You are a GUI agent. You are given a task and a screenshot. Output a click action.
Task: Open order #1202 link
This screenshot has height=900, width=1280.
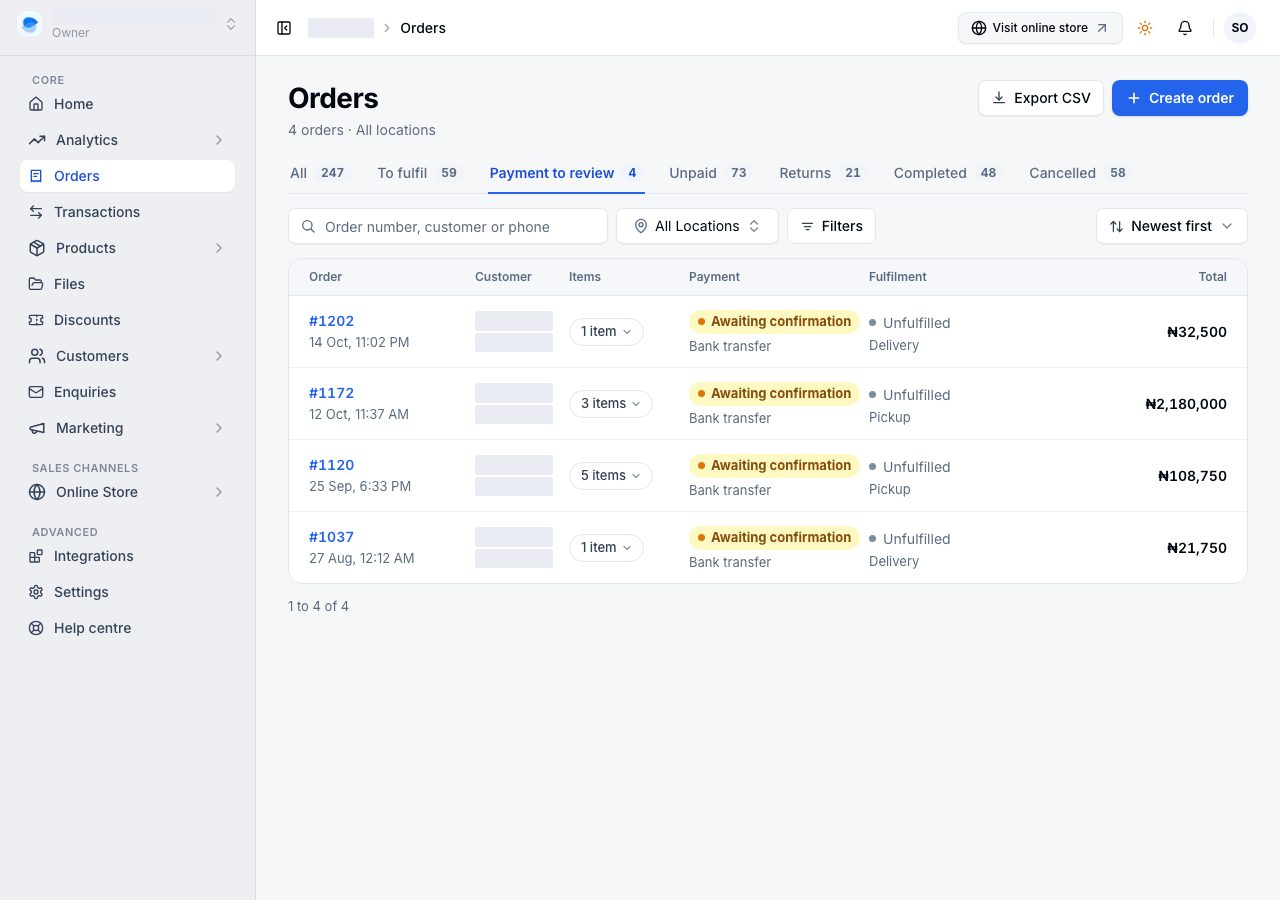click(331, 321)
